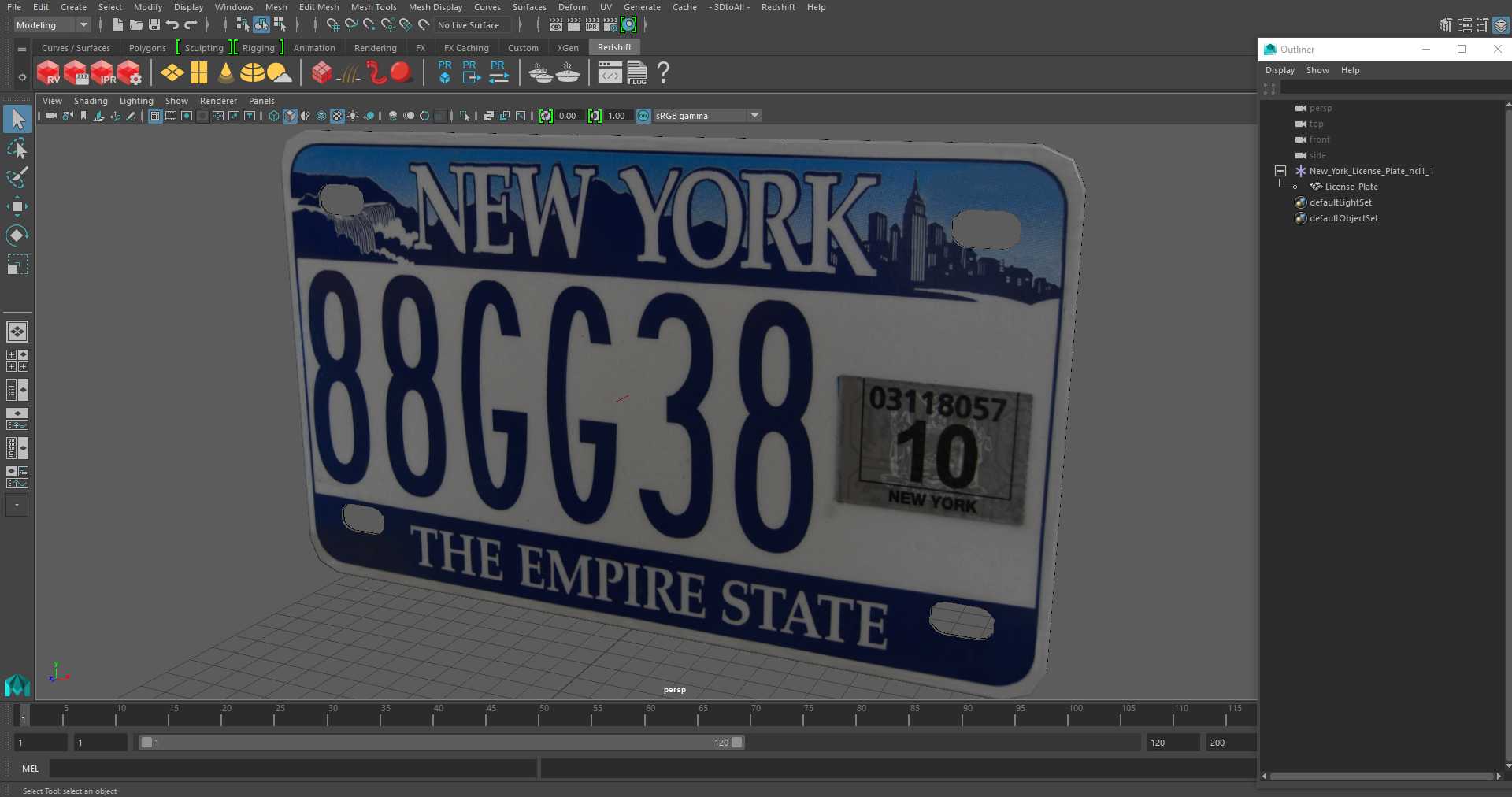Click the red sphere Redshift icon
Screen dimensions: 1512x797
(401, 72)
